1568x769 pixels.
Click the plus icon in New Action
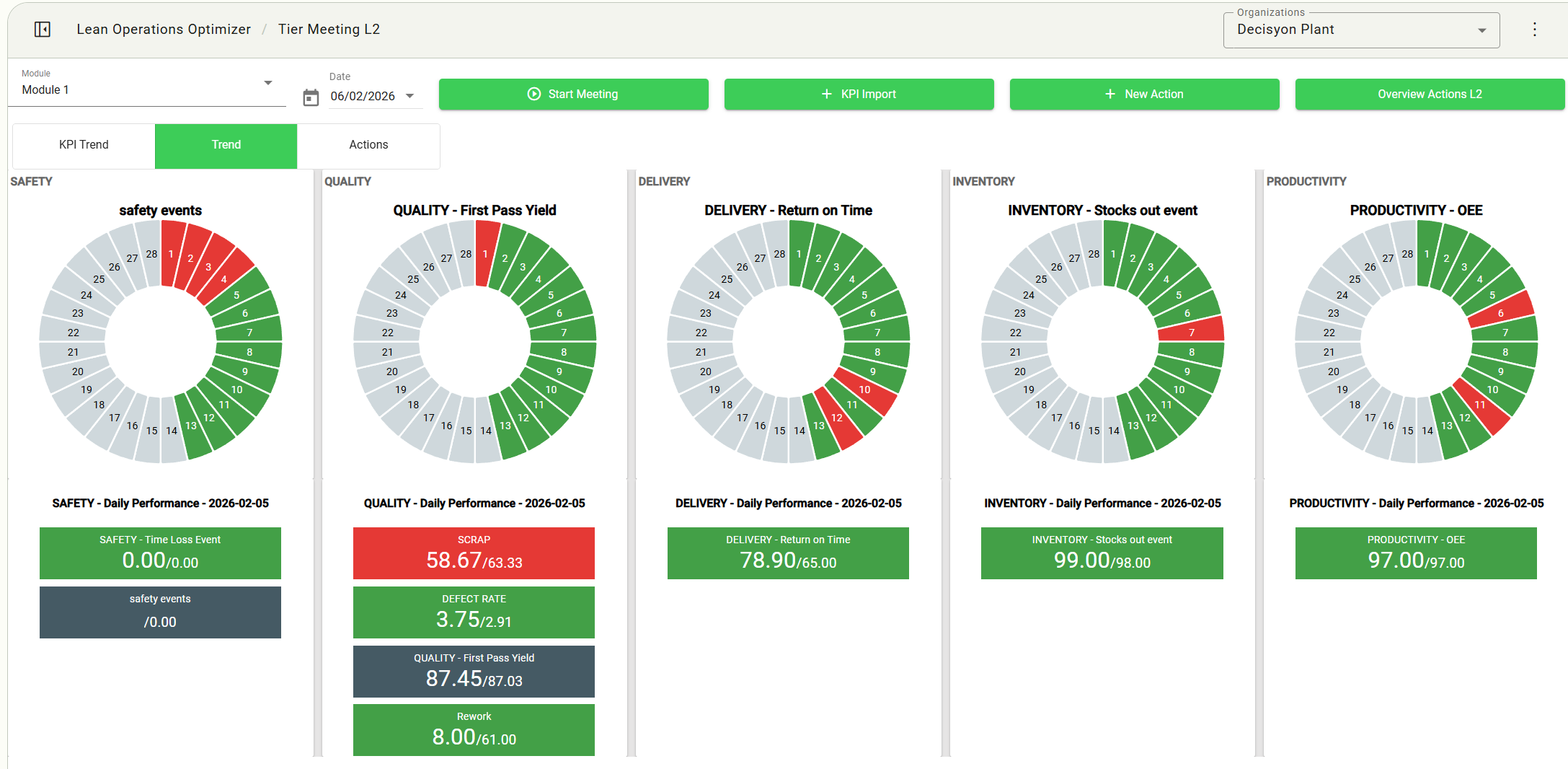pyautogui.click(x=1110, y=94)
